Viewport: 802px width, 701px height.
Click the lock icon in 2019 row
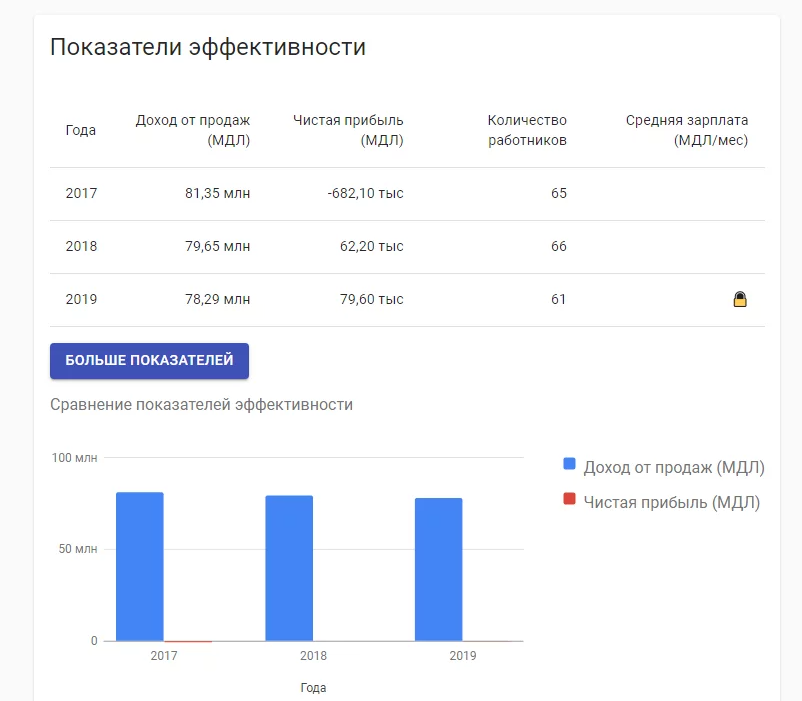[740, 299]
